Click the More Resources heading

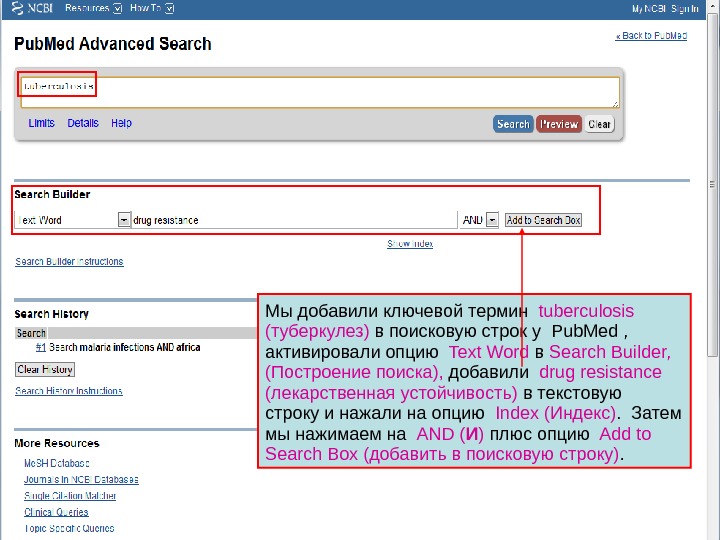(x=56, y=443)
